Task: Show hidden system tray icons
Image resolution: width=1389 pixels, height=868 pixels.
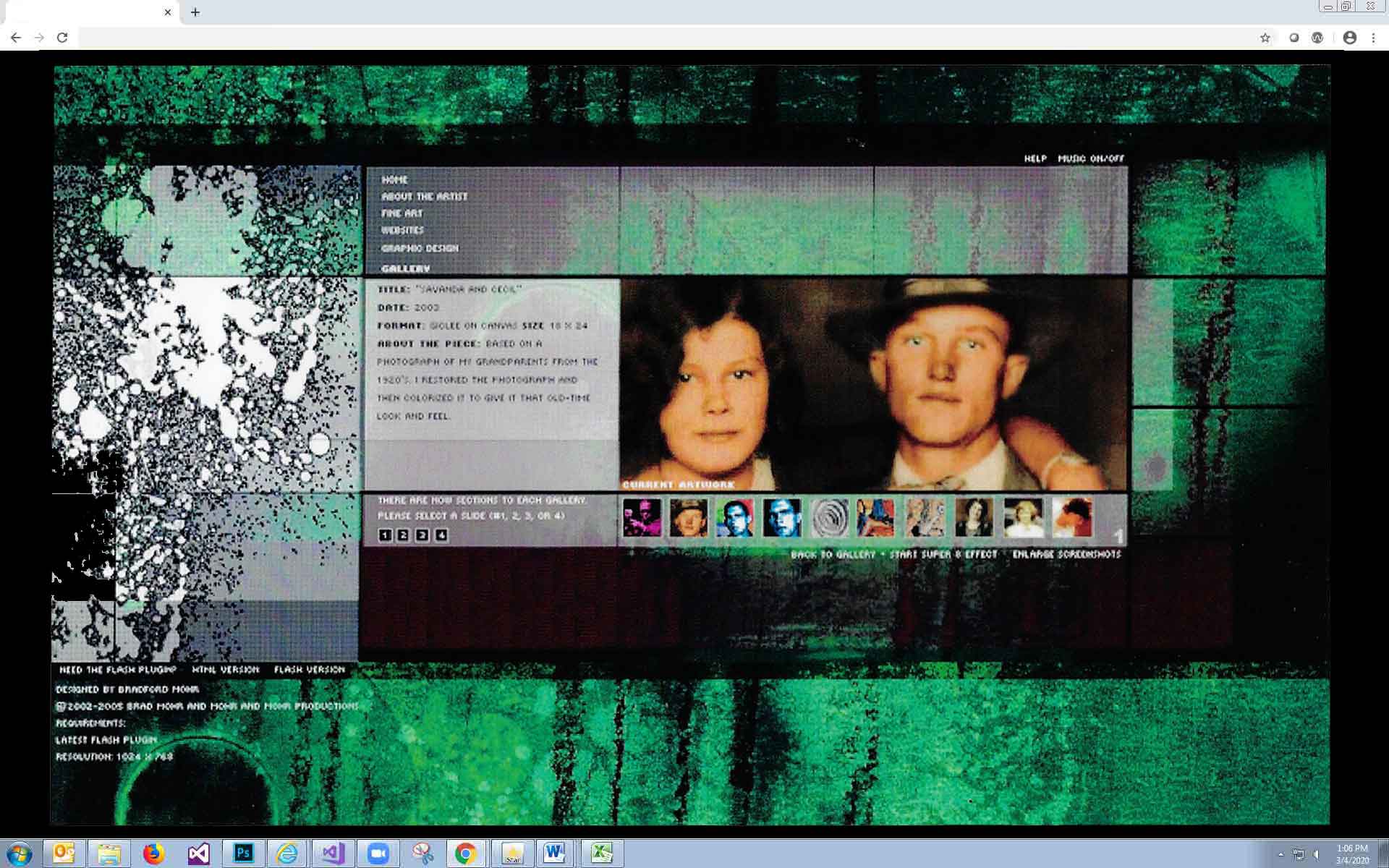Action: [x=1281, y=854]
